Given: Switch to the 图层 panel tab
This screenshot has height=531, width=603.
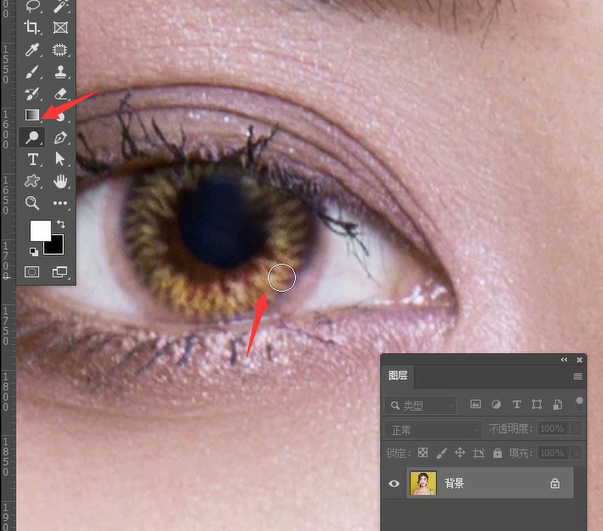Looking at the screenshot, I should pos(397,377).
